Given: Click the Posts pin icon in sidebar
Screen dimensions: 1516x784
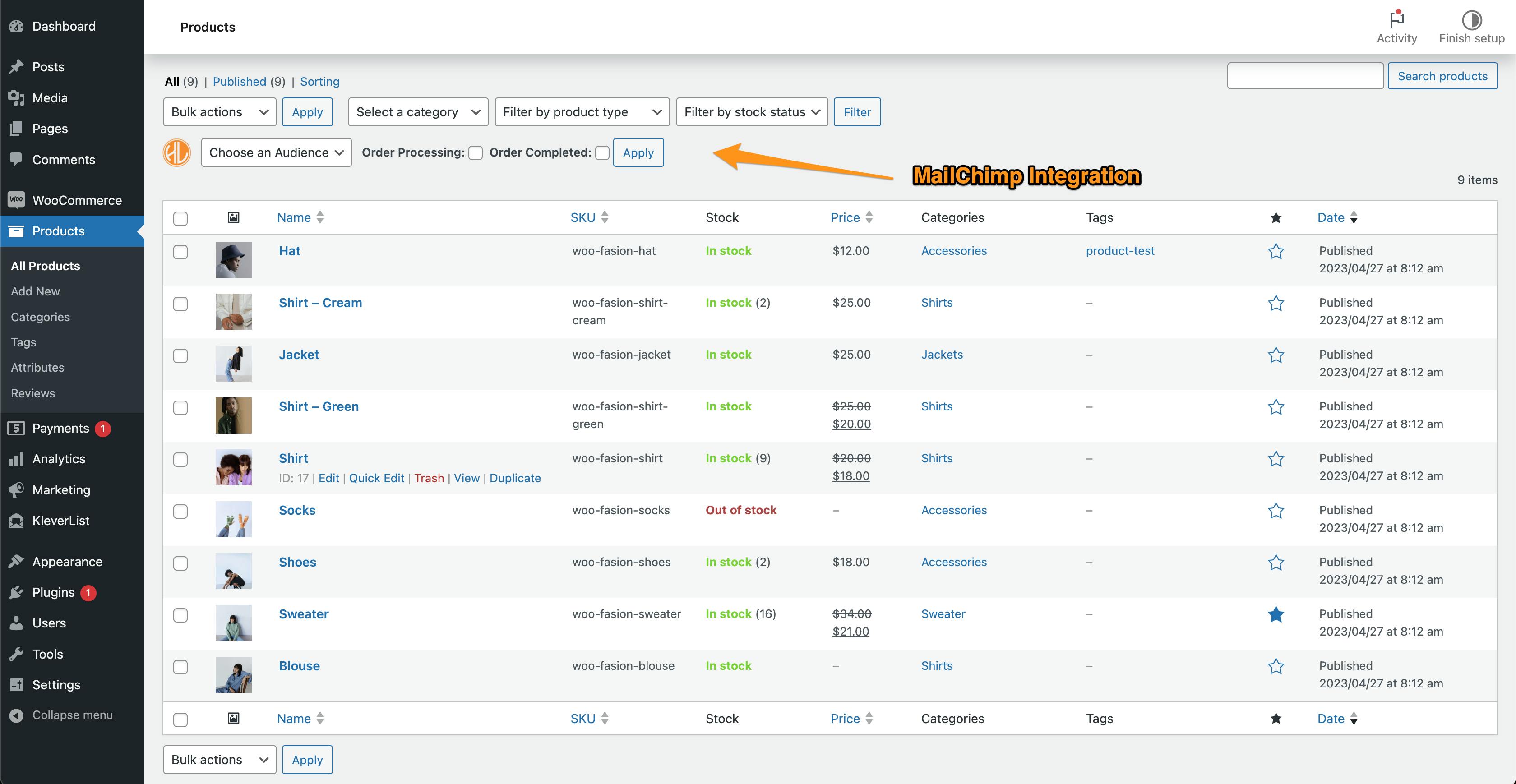Looking at the screenshot, I should click(x=17, y=66).
